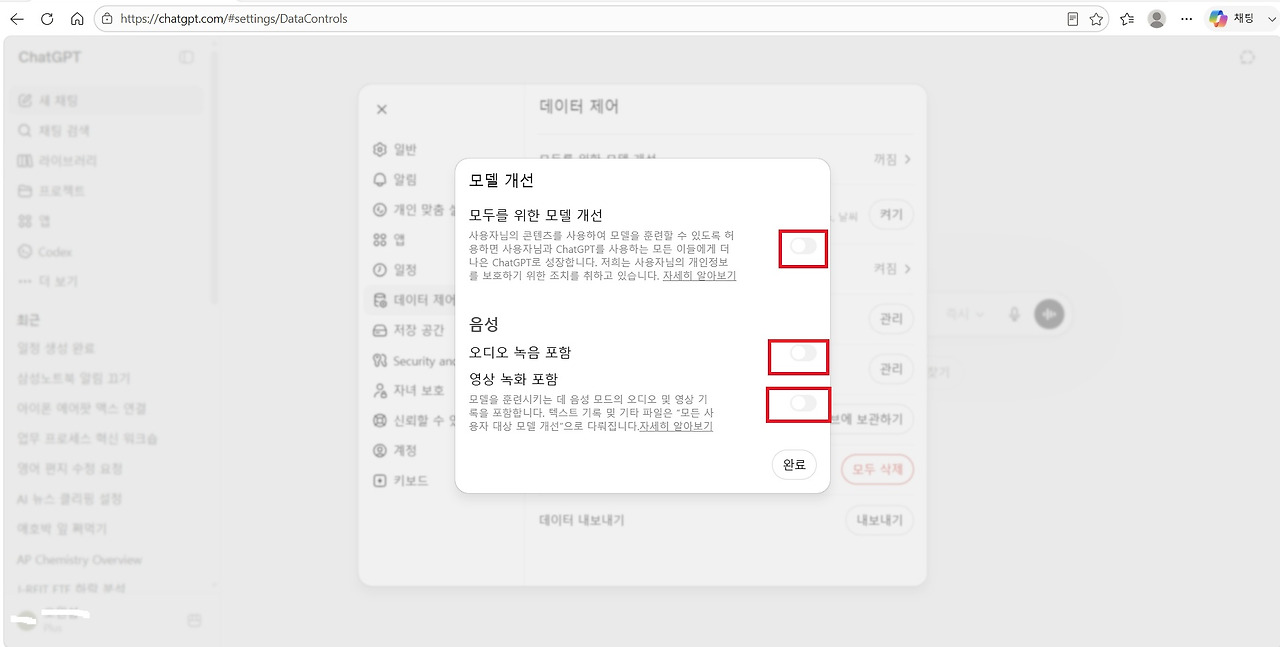This screenshot has width=1280, height=647.
Task: Open browser profile avatar icon
Action: point(1157,19)
